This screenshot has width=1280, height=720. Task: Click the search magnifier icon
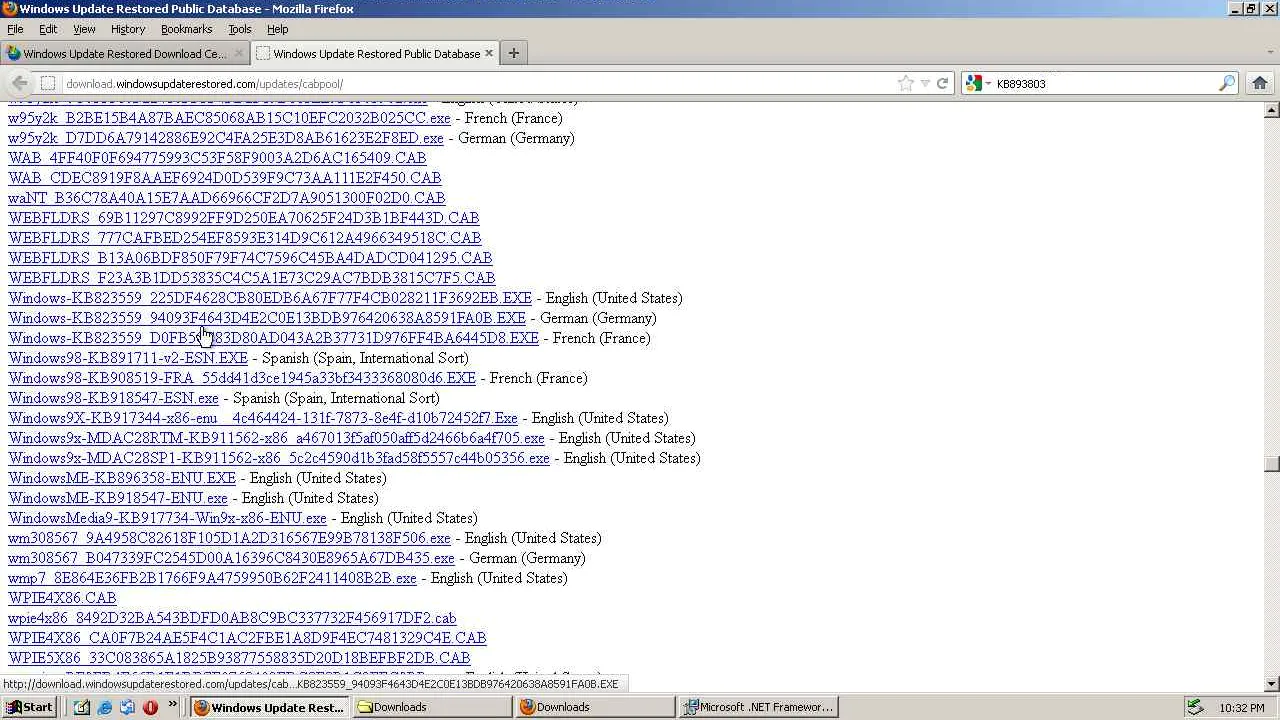(x=1227, y=84)
